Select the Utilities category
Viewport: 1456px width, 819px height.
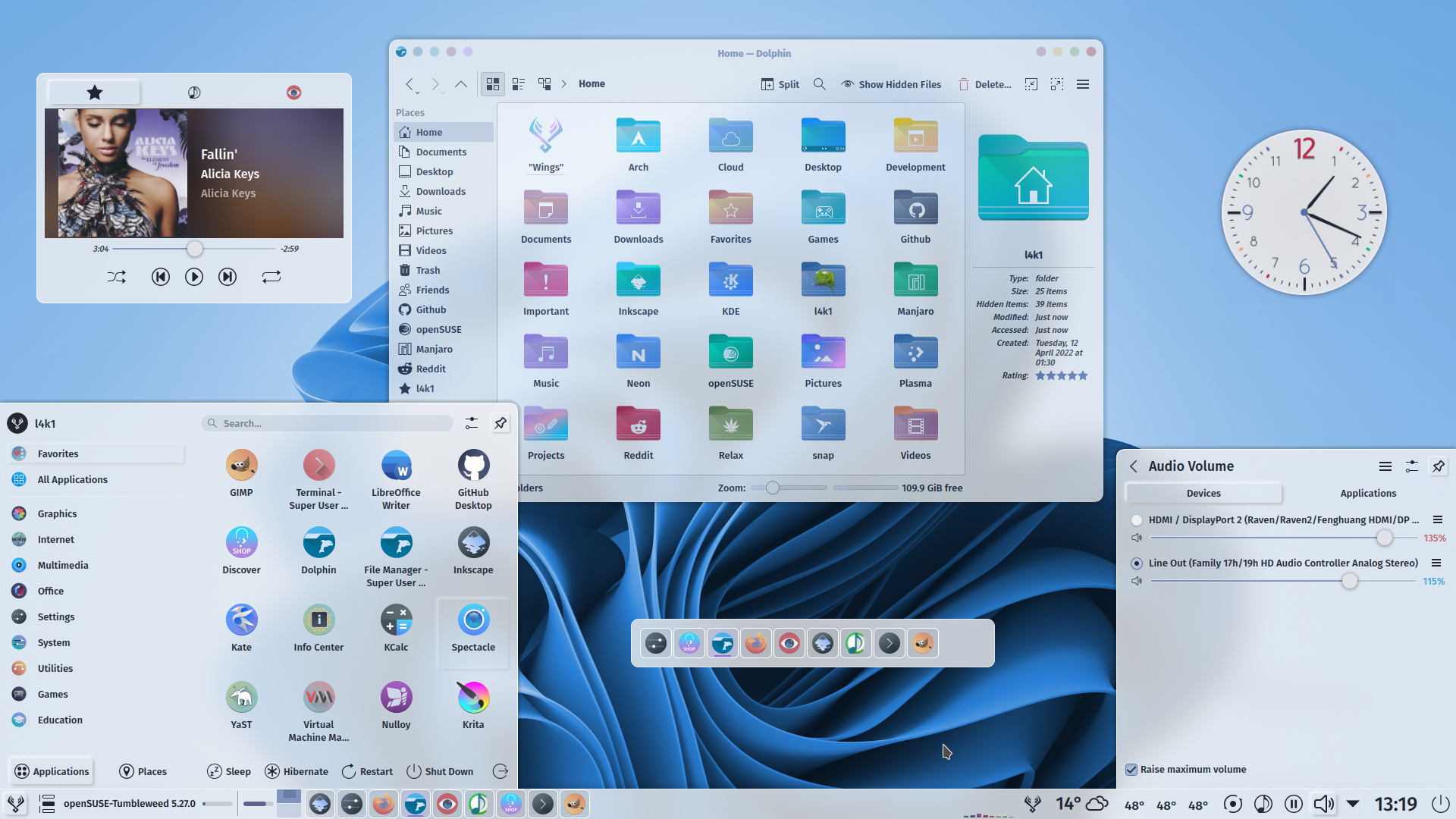click(96, 668)
